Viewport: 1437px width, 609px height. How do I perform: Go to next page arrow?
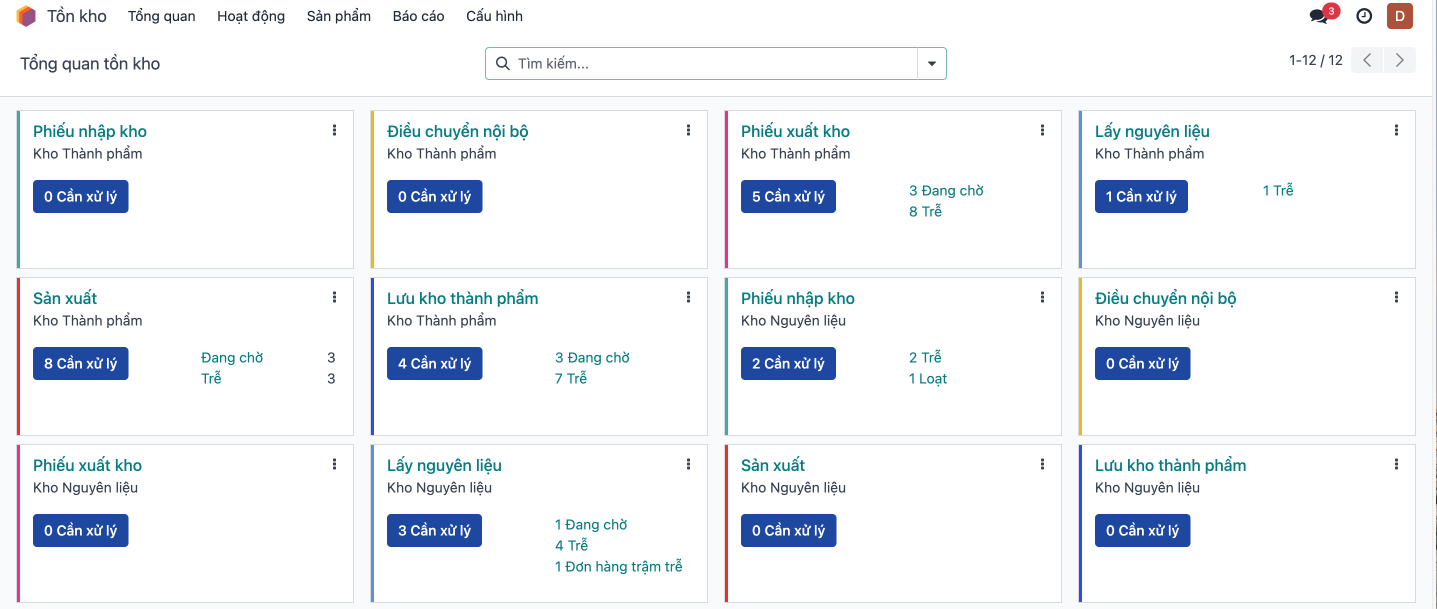click(1400, 60)
